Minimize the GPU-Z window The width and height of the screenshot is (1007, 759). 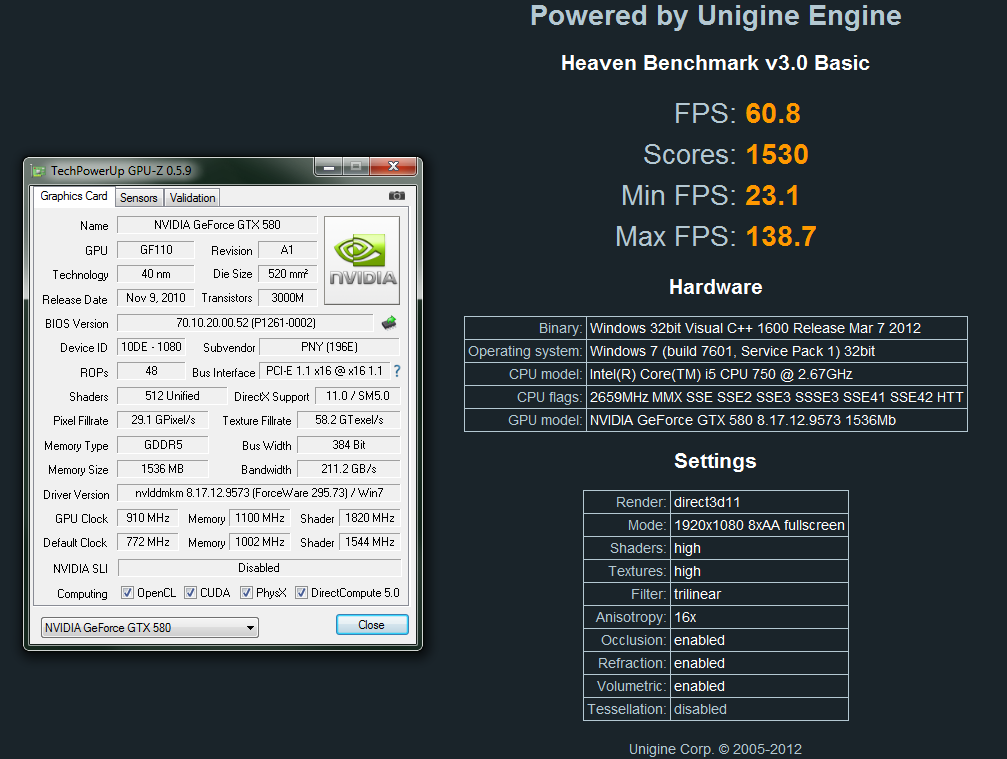pyautogui.click(x=329, y=167)
